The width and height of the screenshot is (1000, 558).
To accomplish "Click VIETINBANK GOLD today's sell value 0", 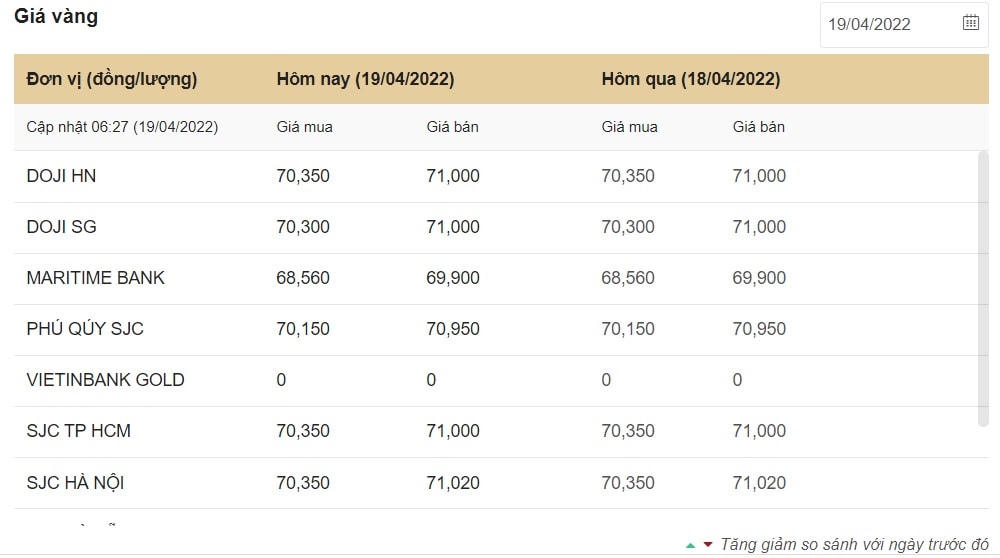I will 431,380.
